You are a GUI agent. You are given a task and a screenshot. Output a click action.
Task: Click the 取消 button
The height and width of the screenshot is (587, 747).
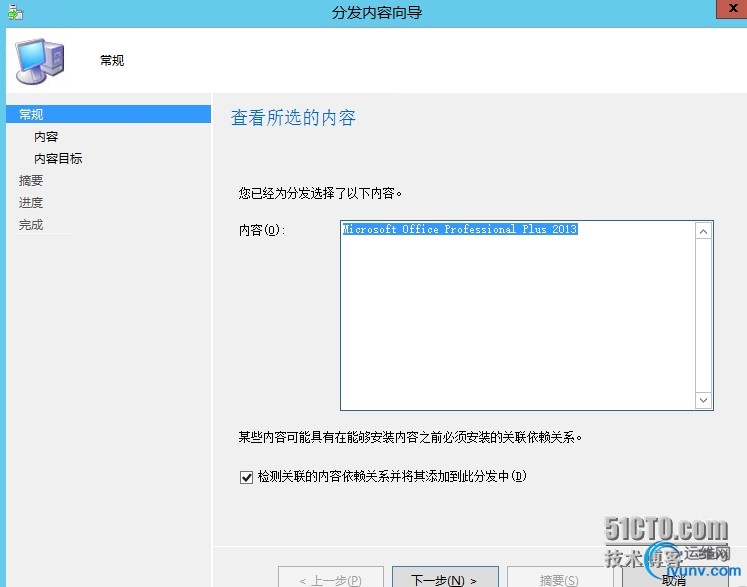pyautogui.click(x=675, y=577)
